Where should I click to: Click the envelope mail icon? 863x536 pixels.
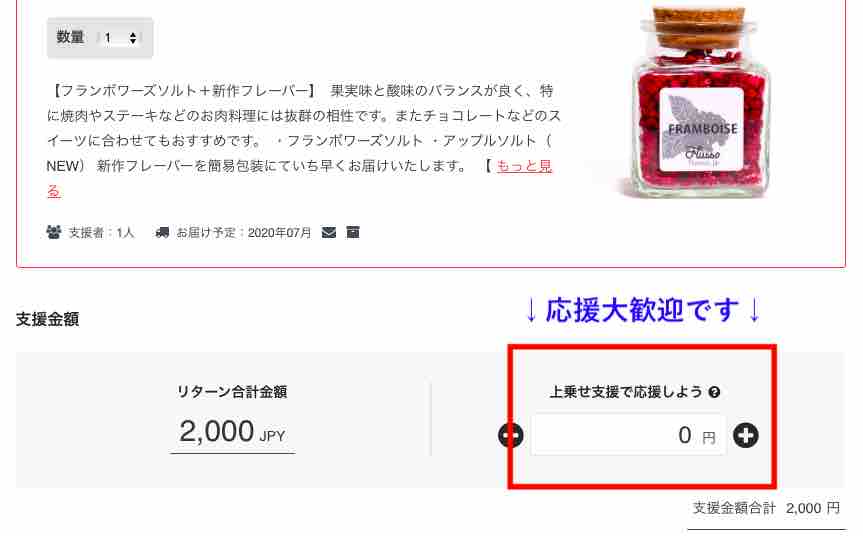329,232
